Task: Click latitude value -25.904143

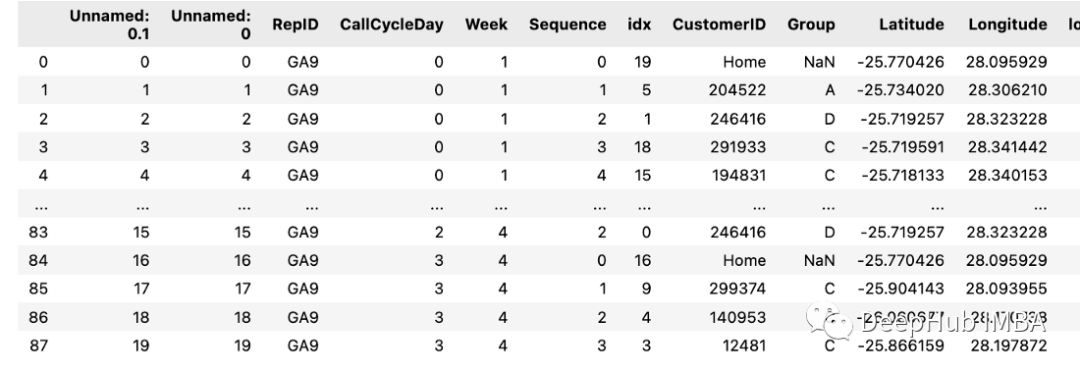Action: click(900, 289)
